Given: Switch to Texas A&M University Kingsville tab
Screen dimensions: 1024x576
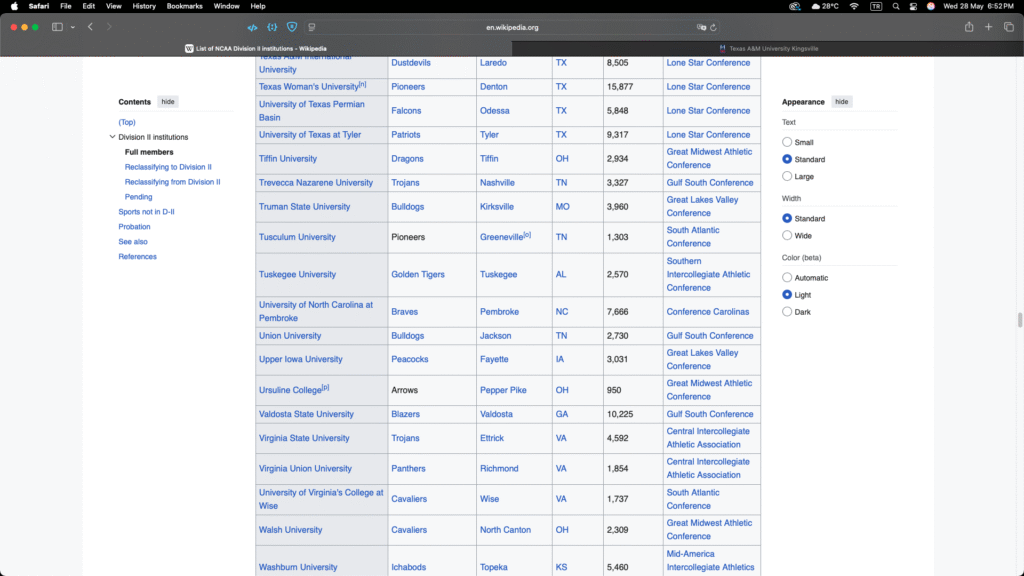Looking at the screenshot, I should pos(767,48).
